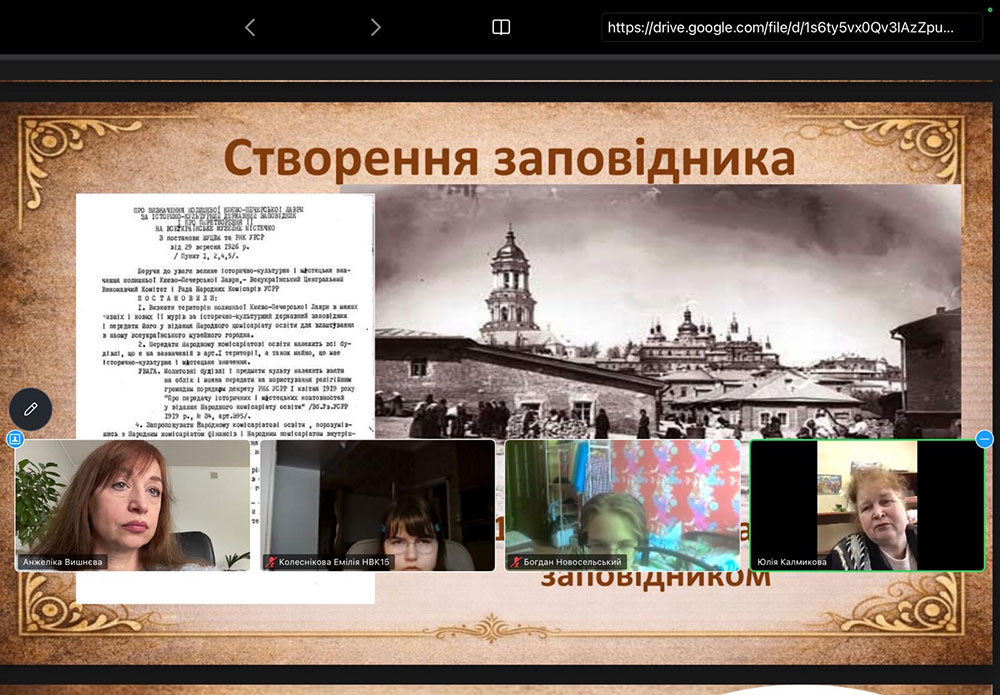Click the slide title Створення заповідника
The image size is (1000, 695).
(509, 158)
